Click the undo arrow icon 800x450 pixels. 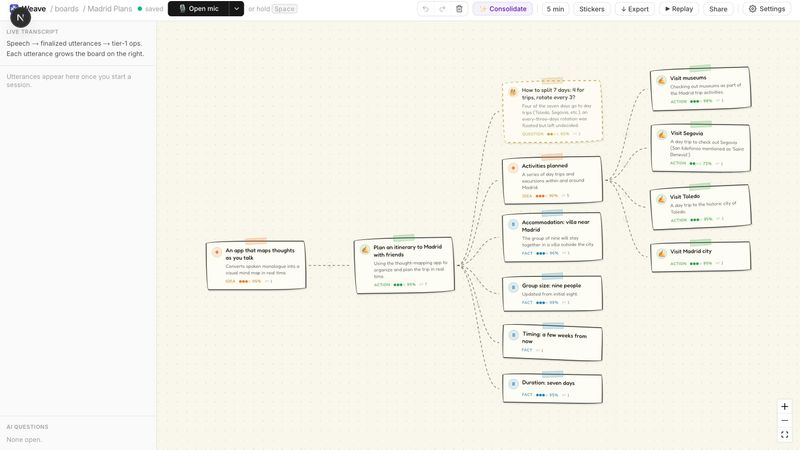click(x=426, y=9)
